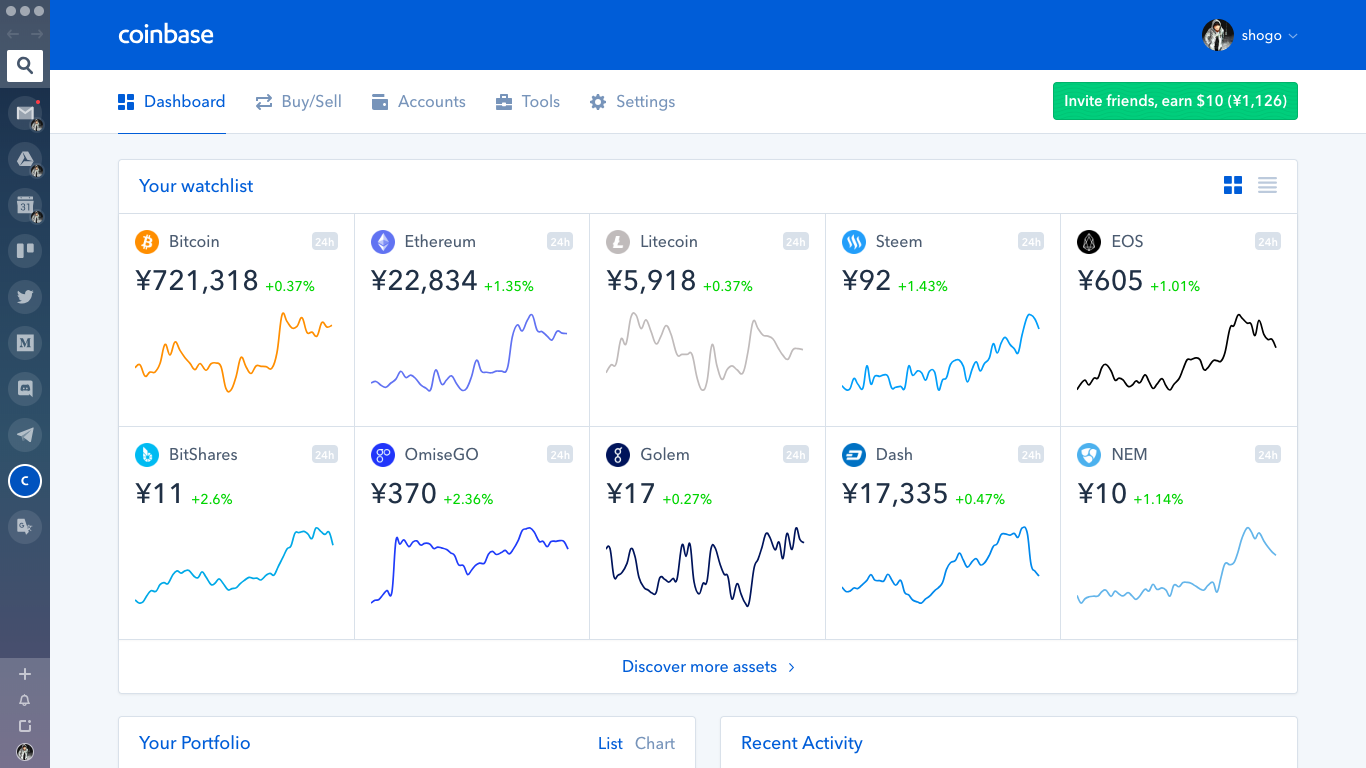Click the Golem price chart

click(705, 566)
